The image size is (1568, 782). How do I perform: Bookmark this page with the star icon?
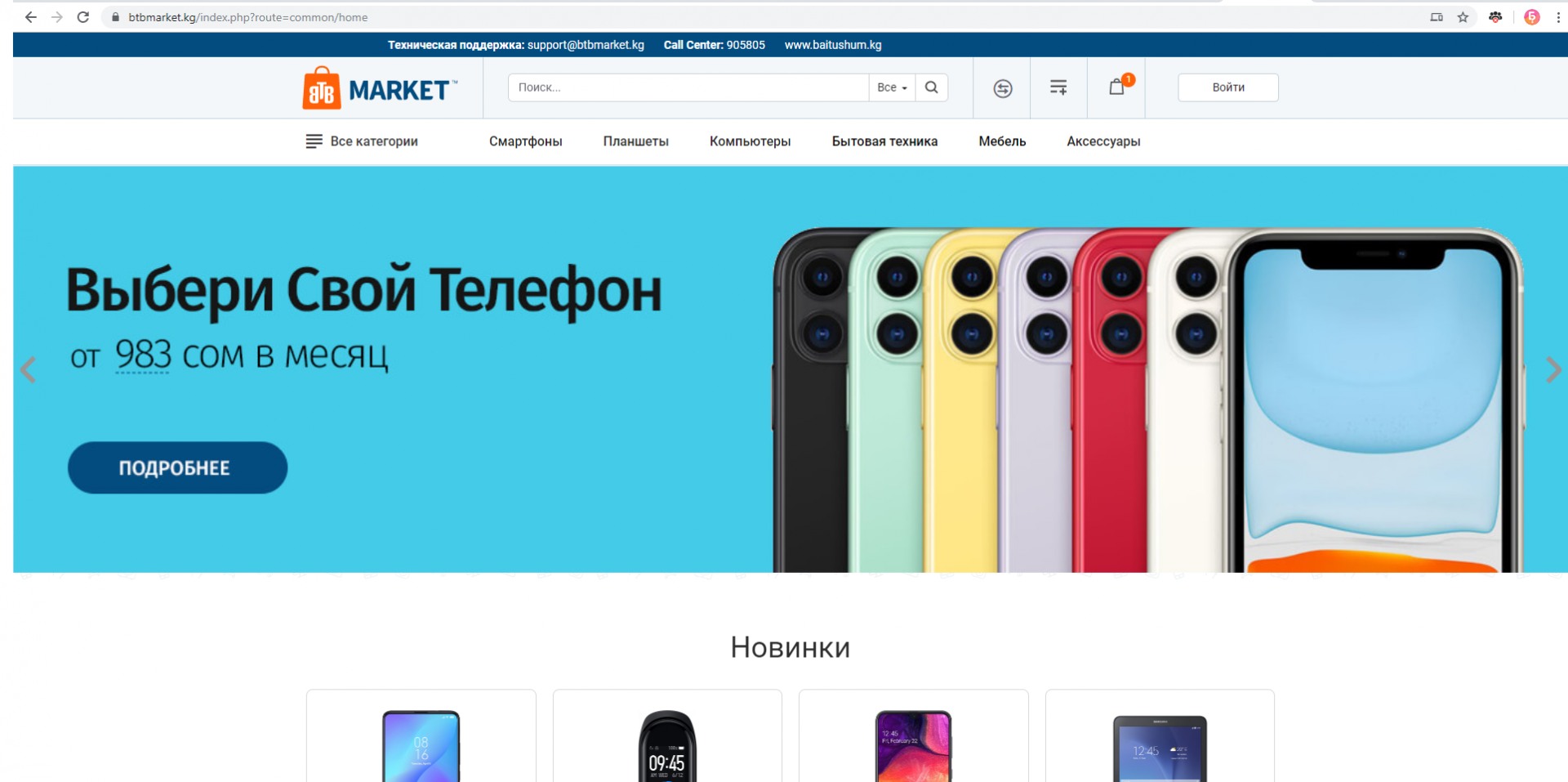[x=1463, y=17]
